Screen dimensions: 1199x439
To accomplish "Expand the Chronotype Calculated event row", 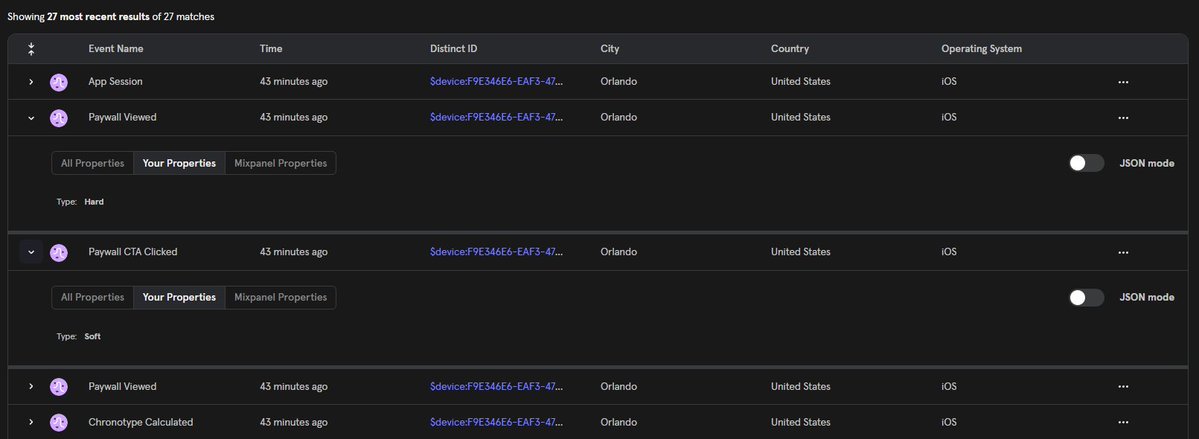I will point(31,422).
